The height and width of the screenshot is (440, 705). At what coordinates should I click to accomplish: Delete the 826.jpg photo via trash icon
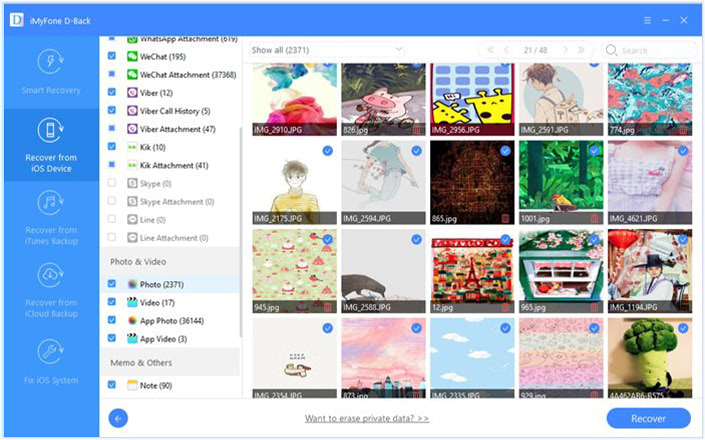(415, 129)
